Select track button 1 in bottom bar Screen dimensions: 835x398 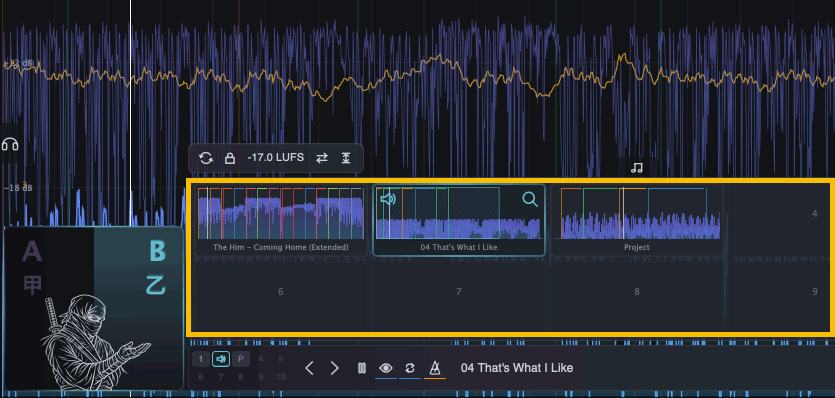(201, 360)
